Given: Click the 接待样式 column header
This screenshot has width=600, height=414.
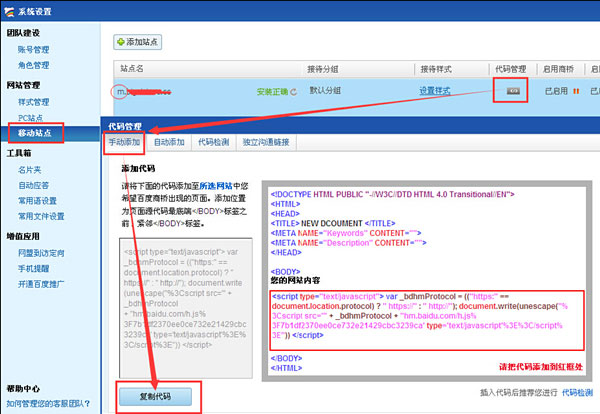Looking at the screenshot, I should pyautogui.click(x=436, y=69).
